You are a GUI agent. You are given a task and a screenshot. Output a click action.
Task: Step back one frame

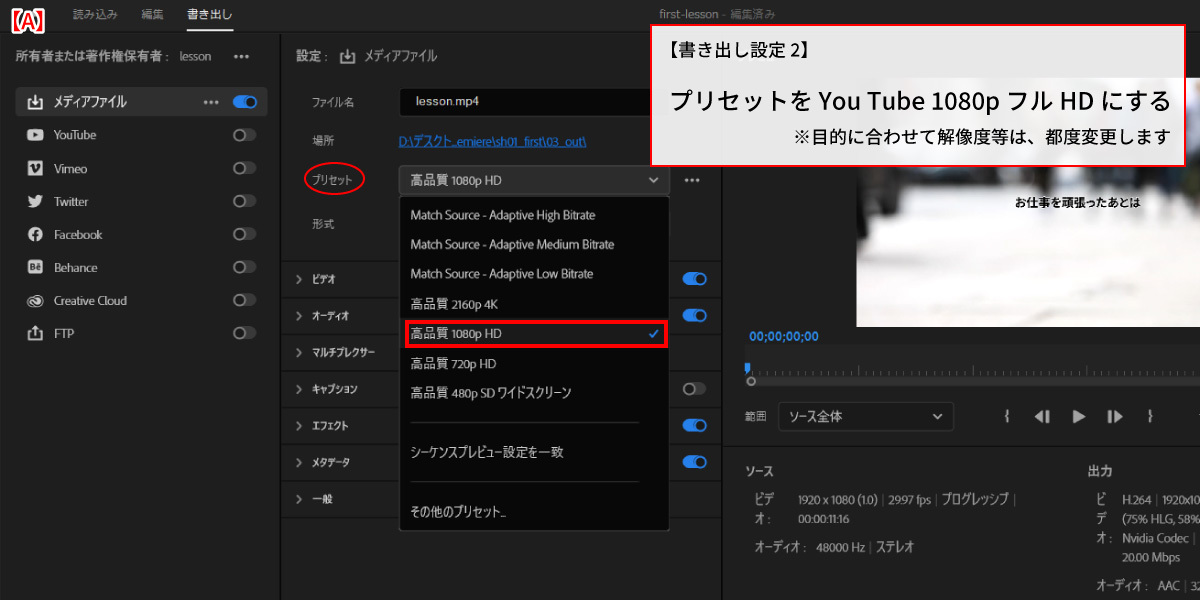point(1042,417)
